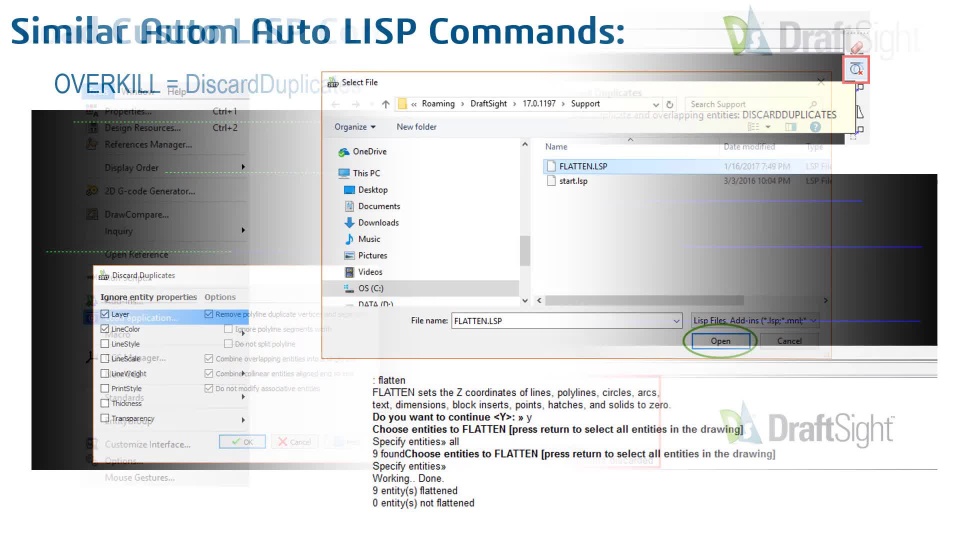Click the navigation pane scroll-down arrow
The image size is (960, 540).
coord(525,301)
